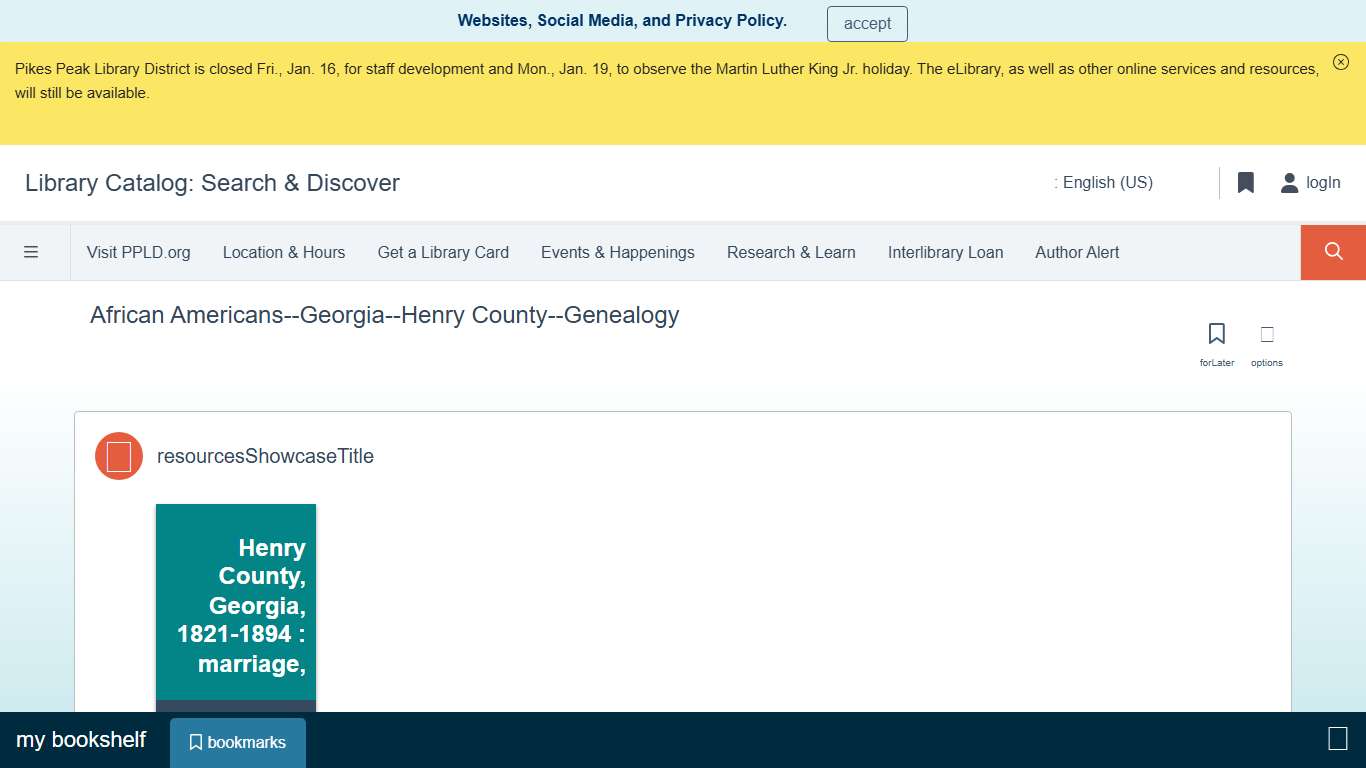Click the user account icon next to logIn
Image resolution: width=1366 pixels, height=768 pixels.
click(1288, 183)
